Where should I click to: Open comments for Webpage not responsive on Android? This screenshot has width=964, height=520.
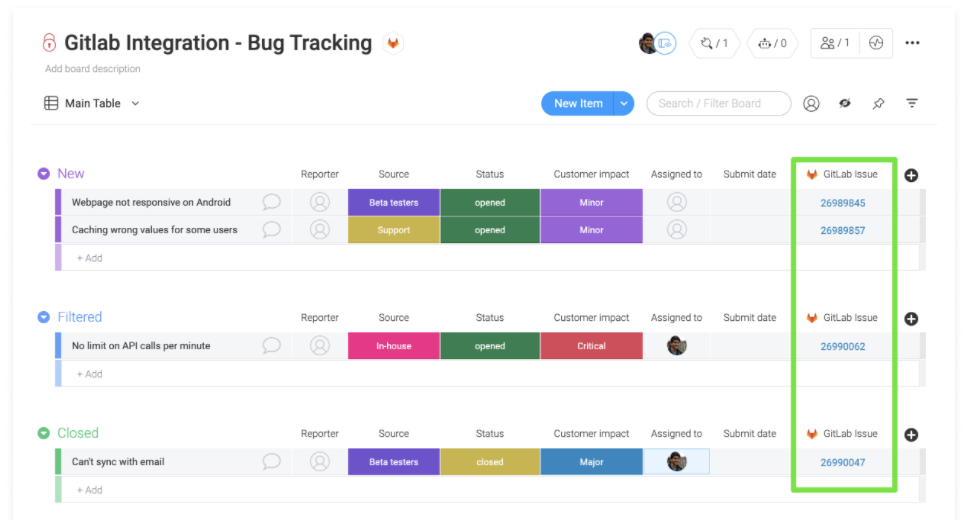pyautogui.click(x=271, y=202)
